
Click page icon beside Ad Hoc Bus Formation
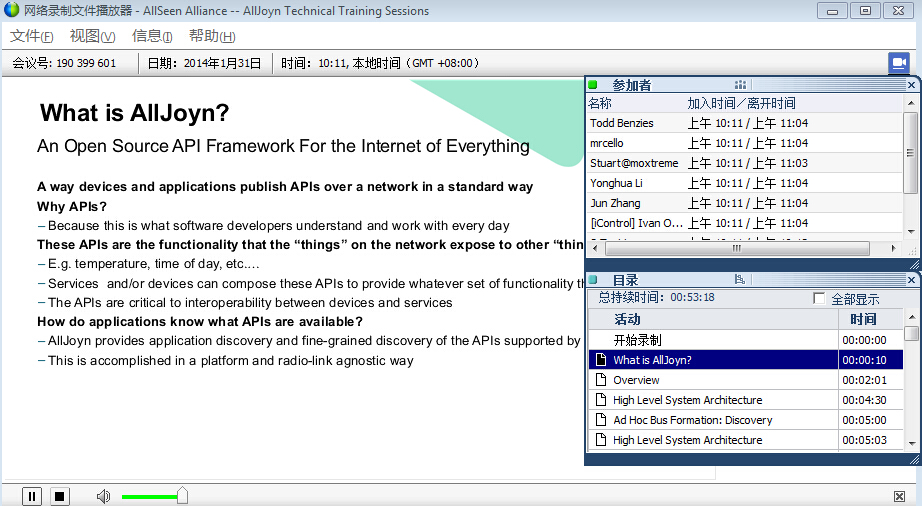(x=600, y=420)
